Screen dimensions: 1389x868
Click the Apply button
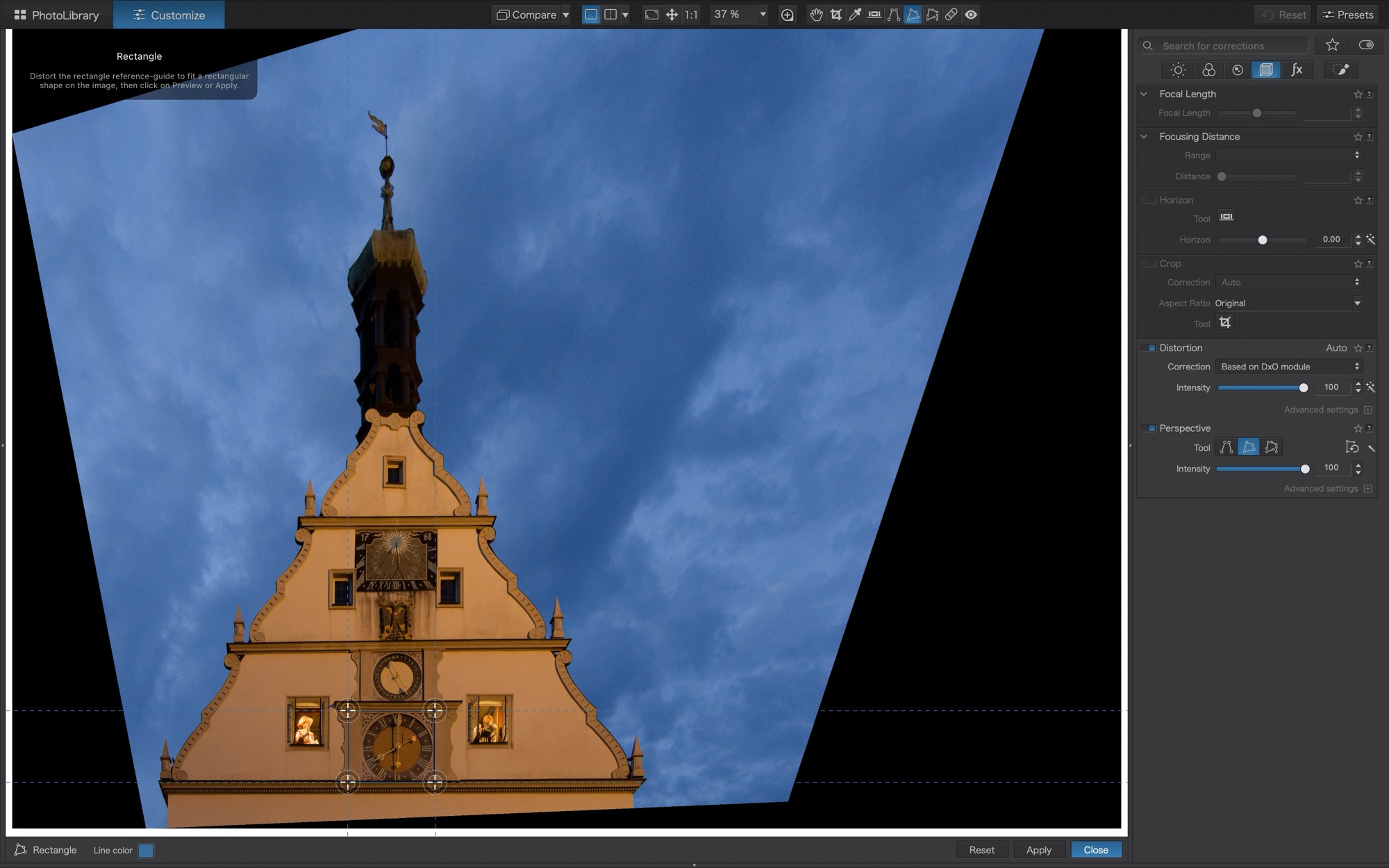point(1038,850)
